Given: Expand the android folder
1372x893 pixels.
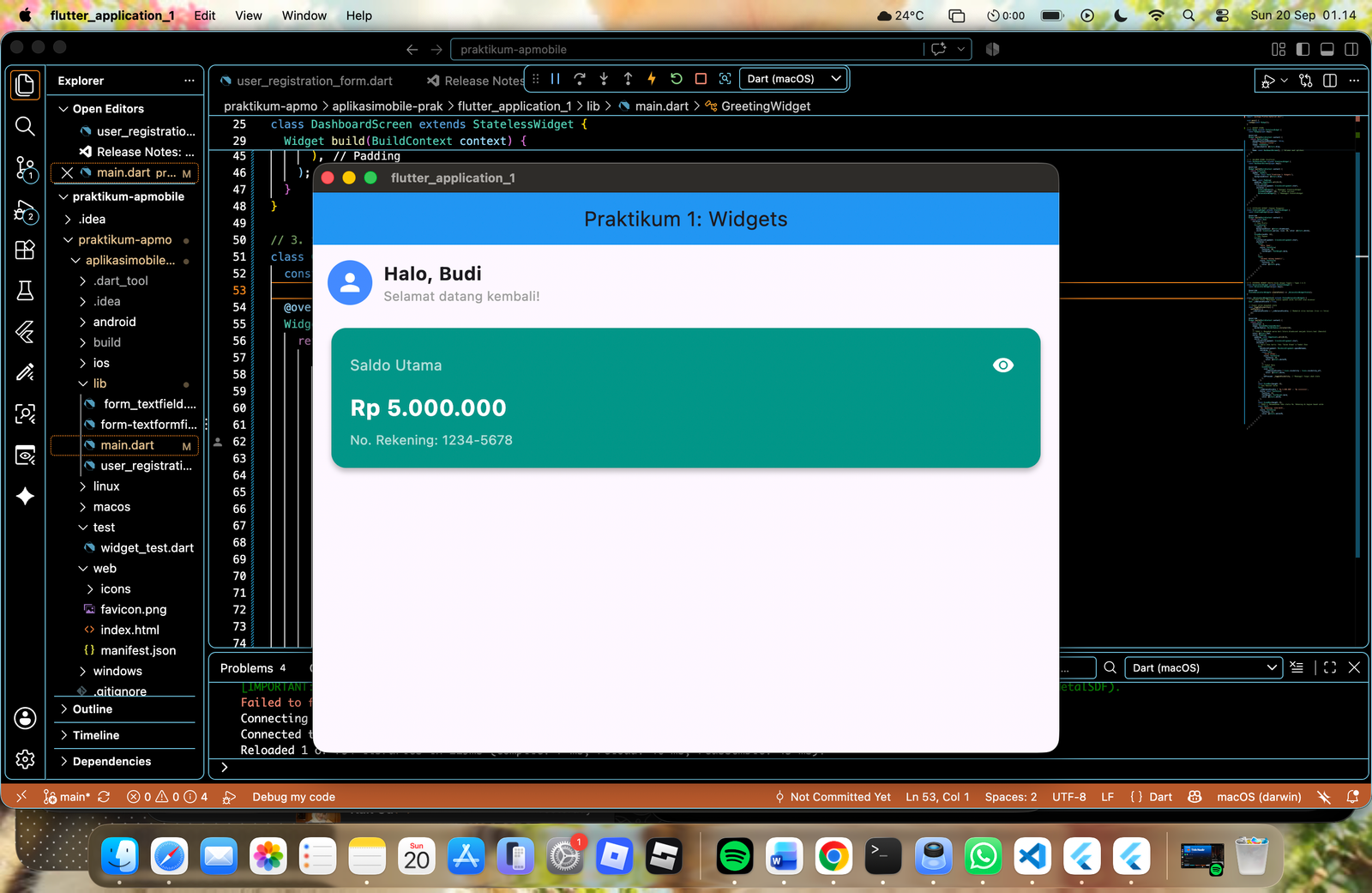Looking at the screenshot, I should tap(114, 322).
